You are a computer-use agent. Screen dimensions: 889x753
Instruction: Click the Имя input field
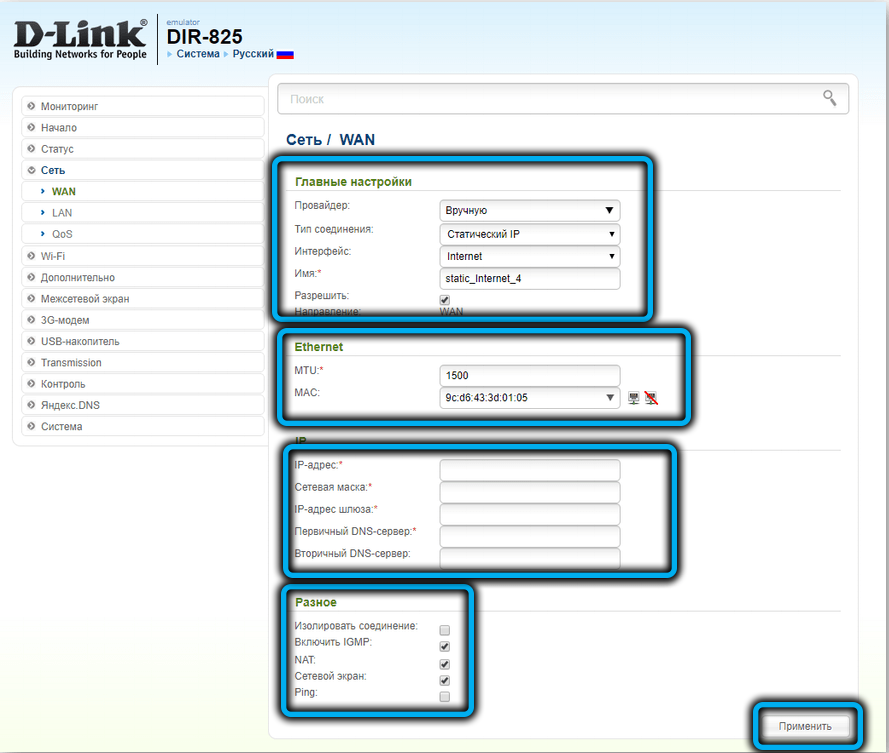pyautogui.click(x=530, y=278)
